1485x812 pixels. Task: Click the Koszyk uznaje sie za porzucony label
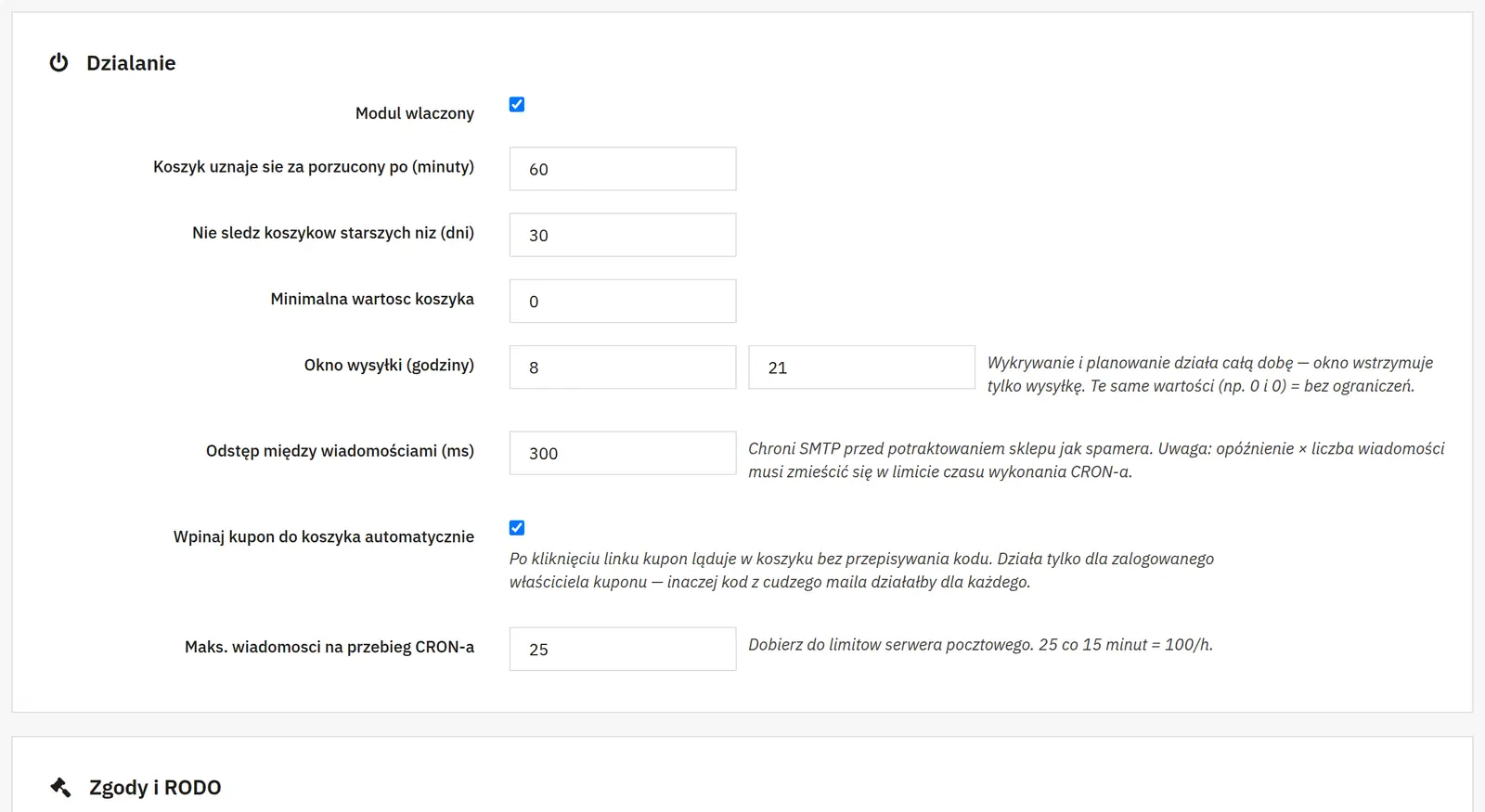tap(314, 167)
